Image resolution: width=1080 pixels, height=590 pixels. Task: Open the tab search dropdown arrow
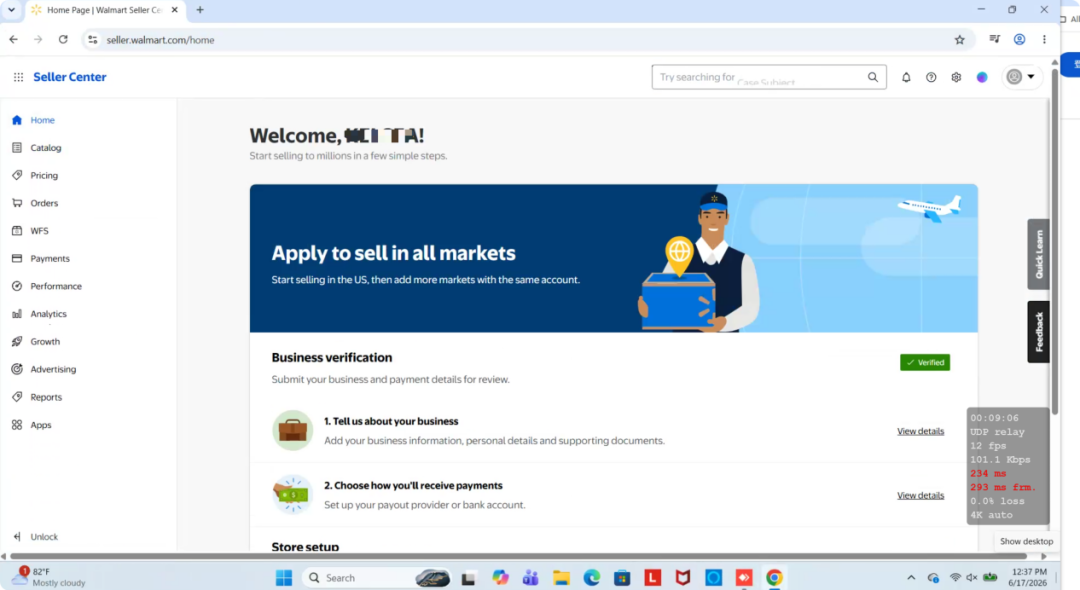point(11,10)
